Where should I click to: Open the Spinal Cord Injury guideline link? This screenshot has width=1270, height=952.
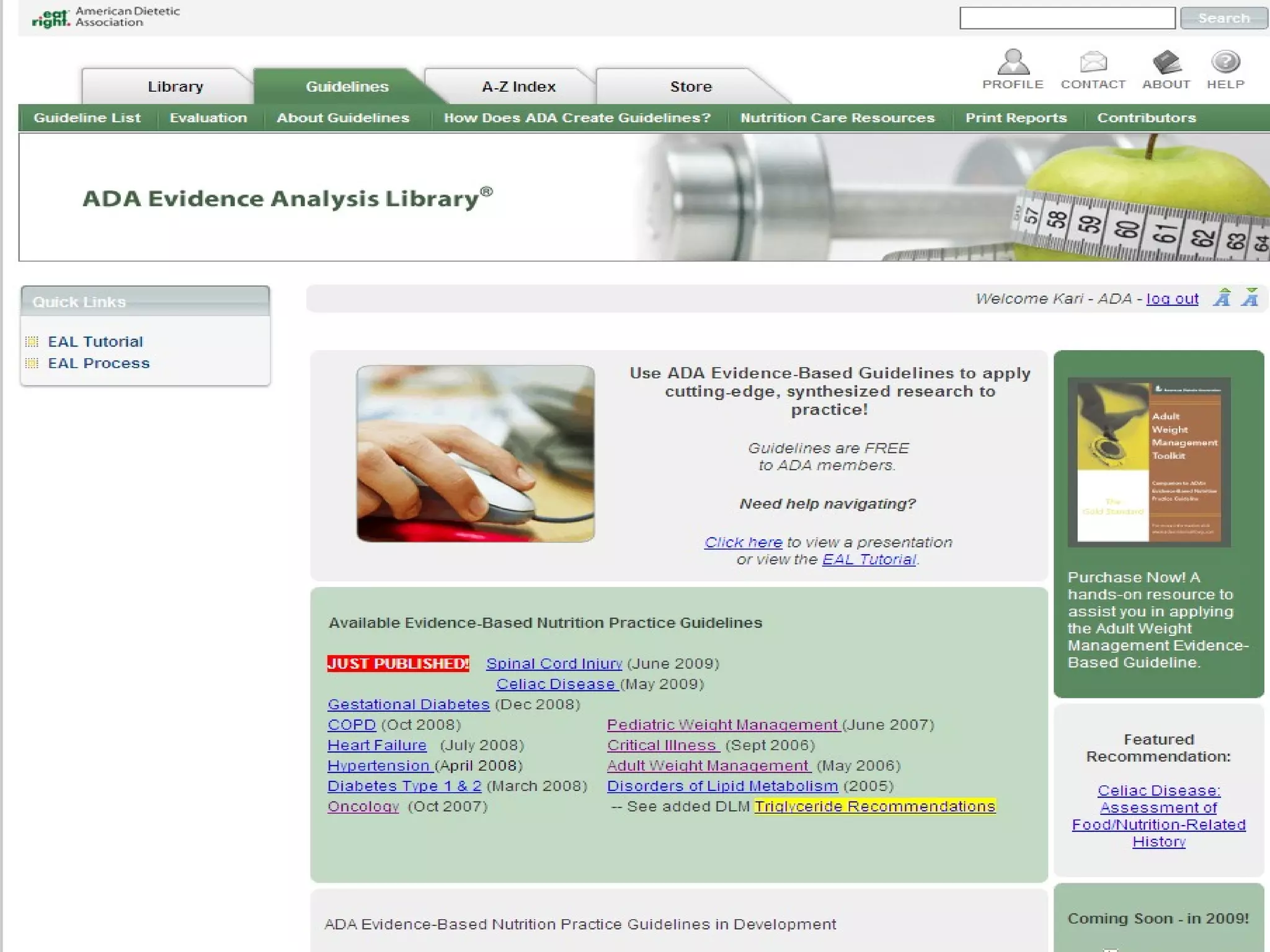(554, 664)
